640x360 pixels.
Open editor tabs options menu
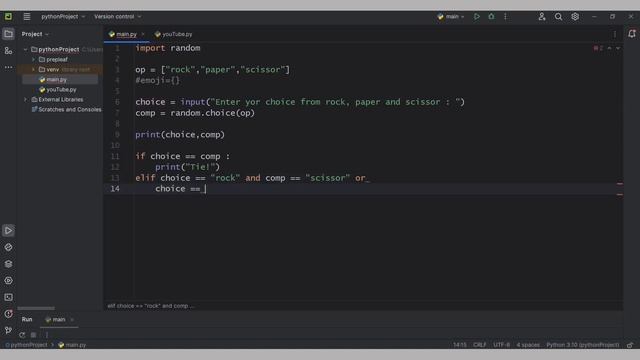615,34
